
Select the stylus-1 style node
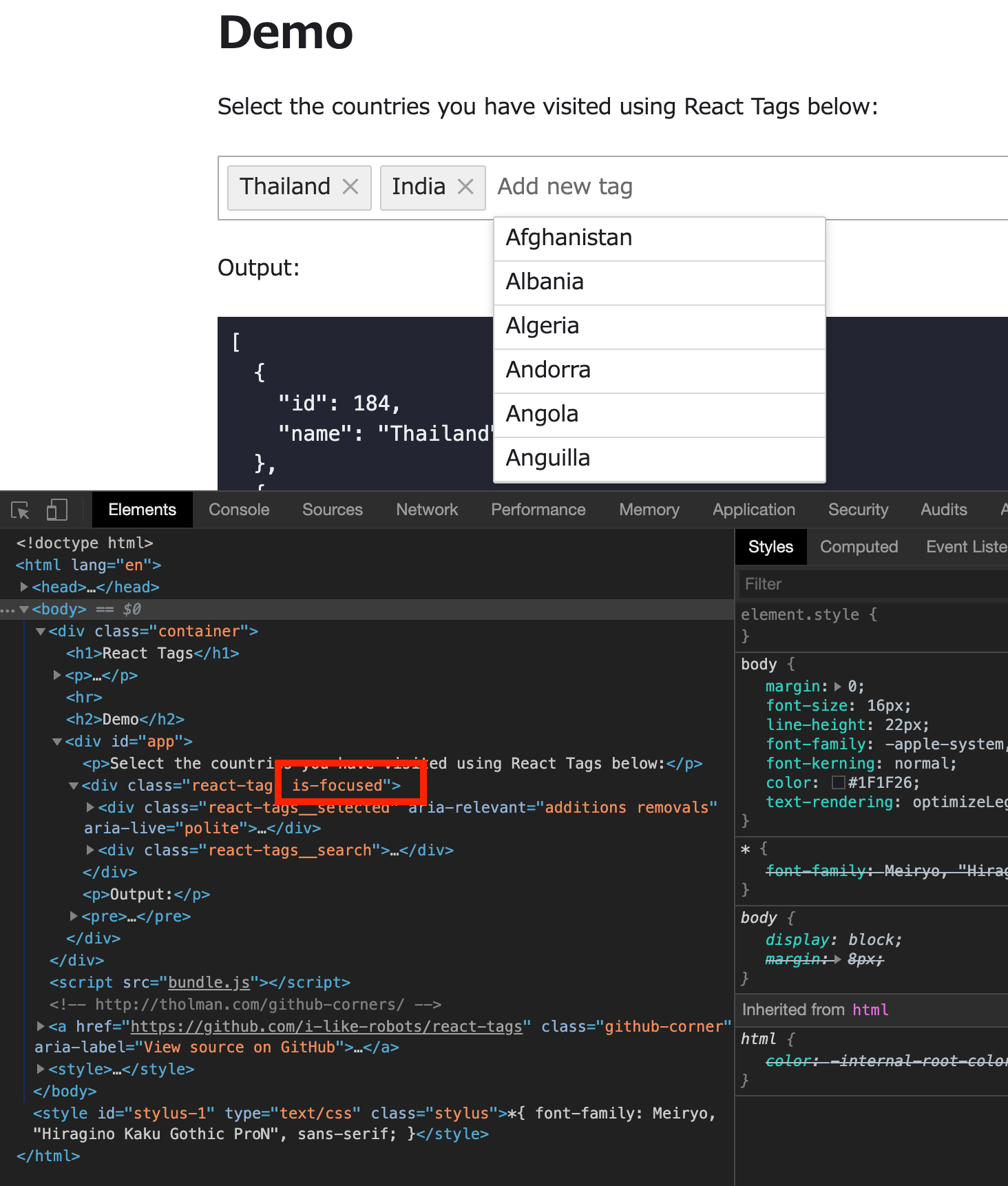point(375,1123)
